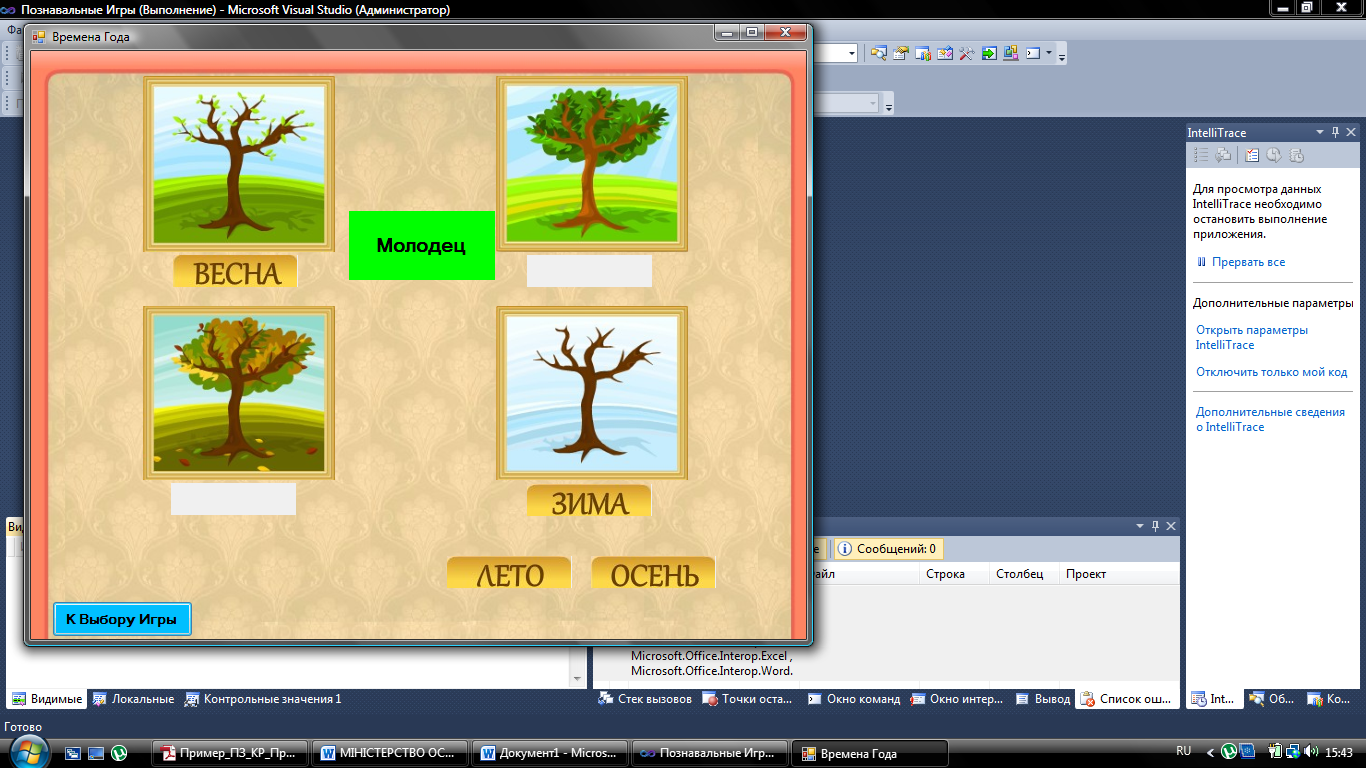Toggle auto-hide pin on Error List panel
The image size is (1366, 768).
[1156, 526]
